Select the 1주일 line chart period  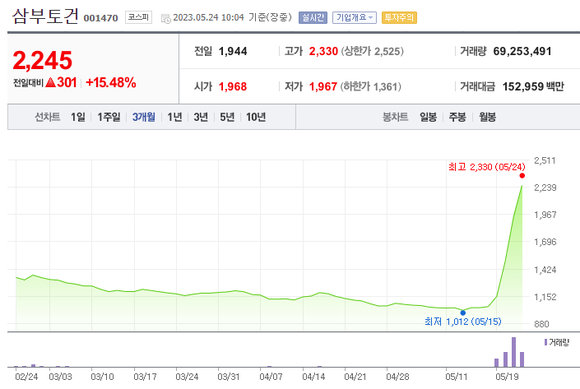pos(108,117)
